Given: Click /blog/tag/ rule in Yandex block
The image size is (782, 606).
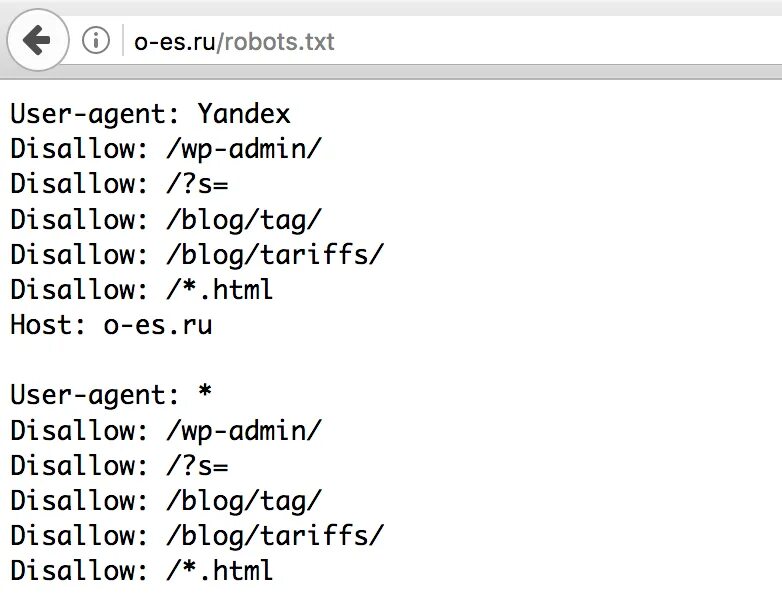Looking at the screenshot, I should (x=244, y=220).
